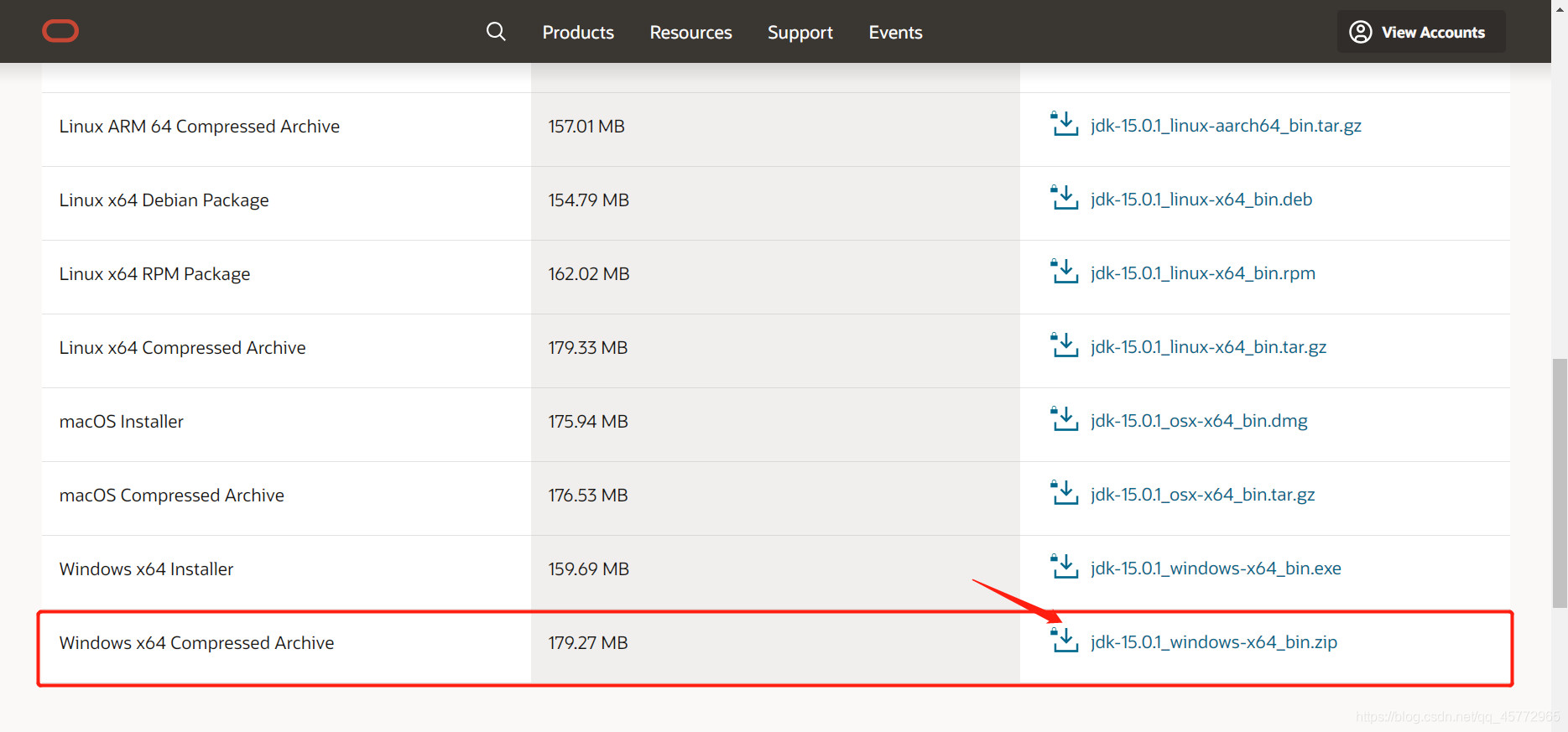Click download icon for osx-x64 tar.gz
Image resolution: width=1568 pixels, height=732 pixels.
[1065, 493]
